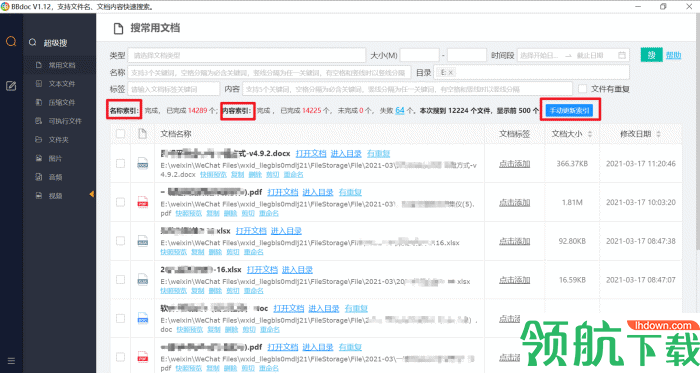The width and height of the screenshot is (700, 373).
Task: Open the 截止日期 end date picker
Action: pyautogui.click(x=590, y=55)
